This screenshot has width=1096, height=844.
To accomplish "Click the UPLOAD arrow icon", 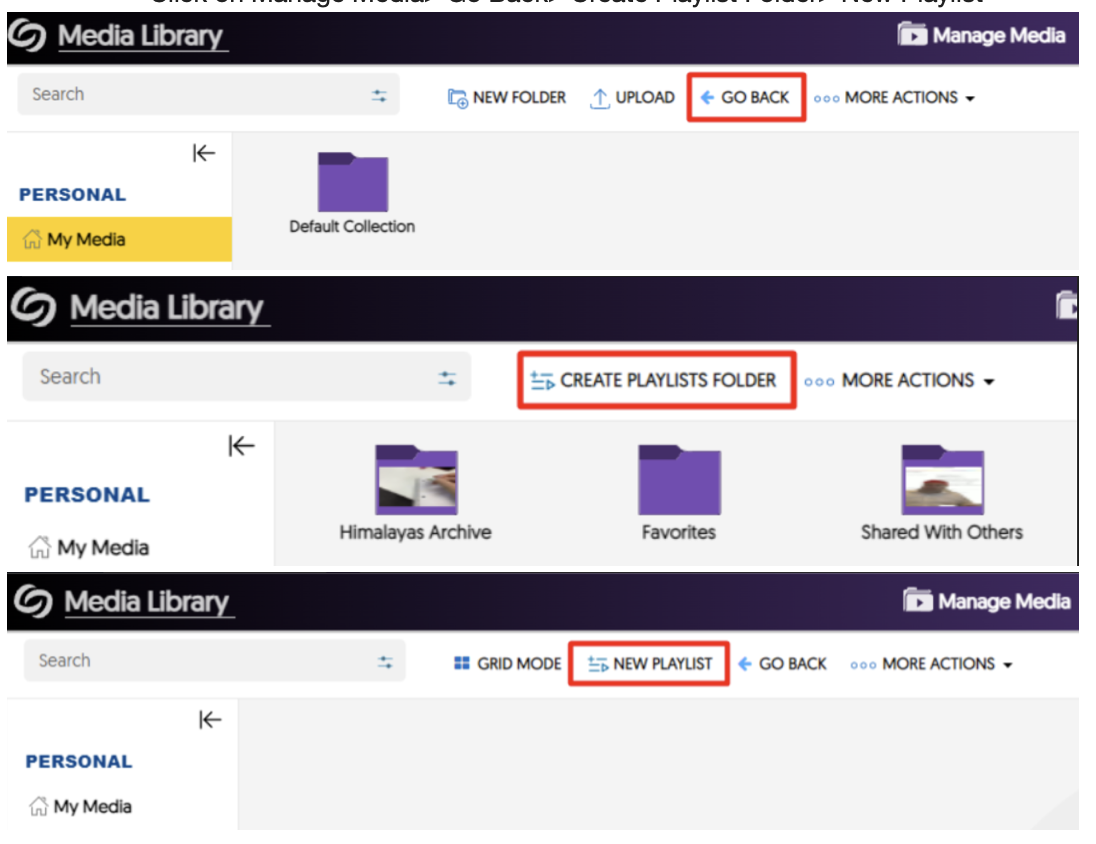I will (x=600, y=98).
